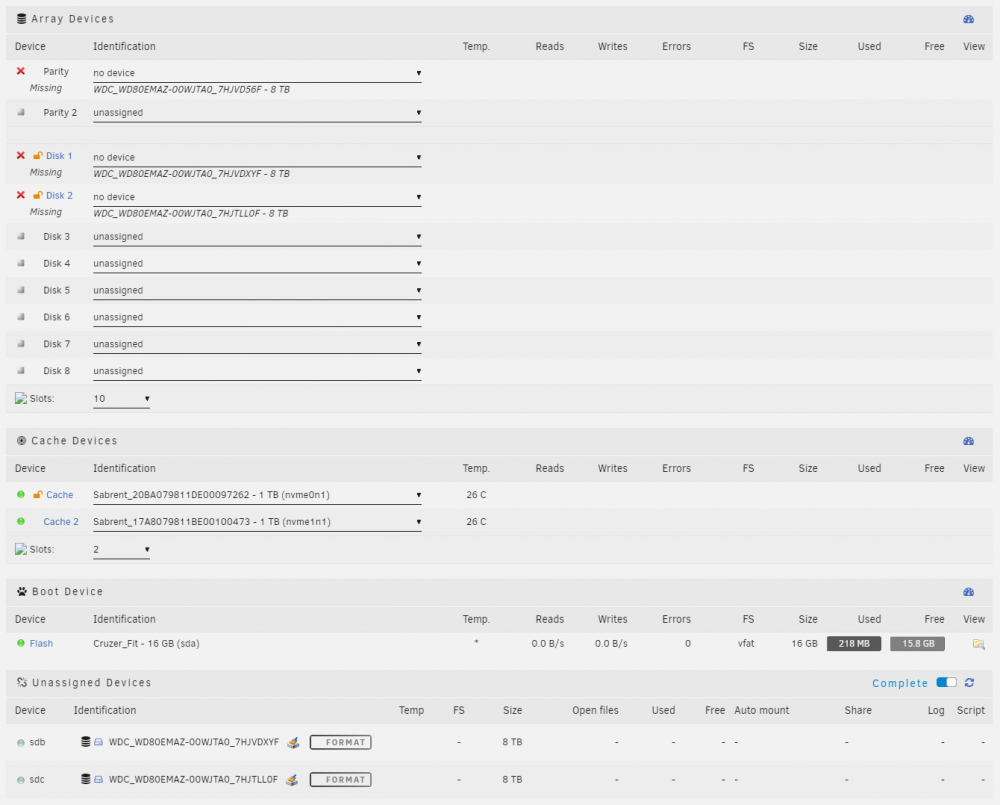The height and width of the screenshot is (805, 1000).
Task: Open Boot Device dashboard view icon
Action: point(968,592)
